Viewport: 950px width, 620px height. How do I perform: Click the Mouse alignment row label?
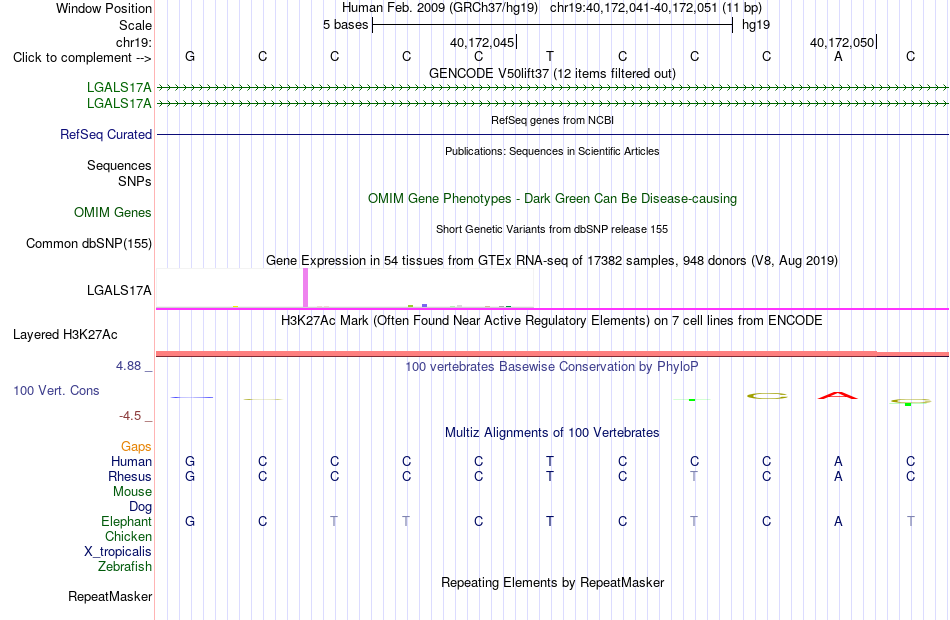click(132, 492)
